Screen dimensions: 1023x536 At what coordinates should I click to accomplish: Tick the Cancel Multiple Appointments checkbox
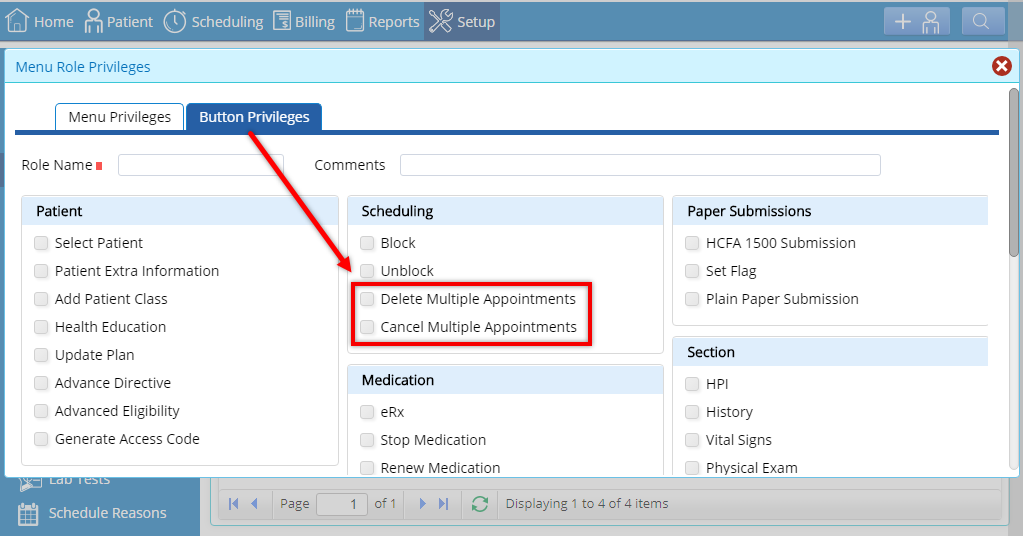(367, 327)
